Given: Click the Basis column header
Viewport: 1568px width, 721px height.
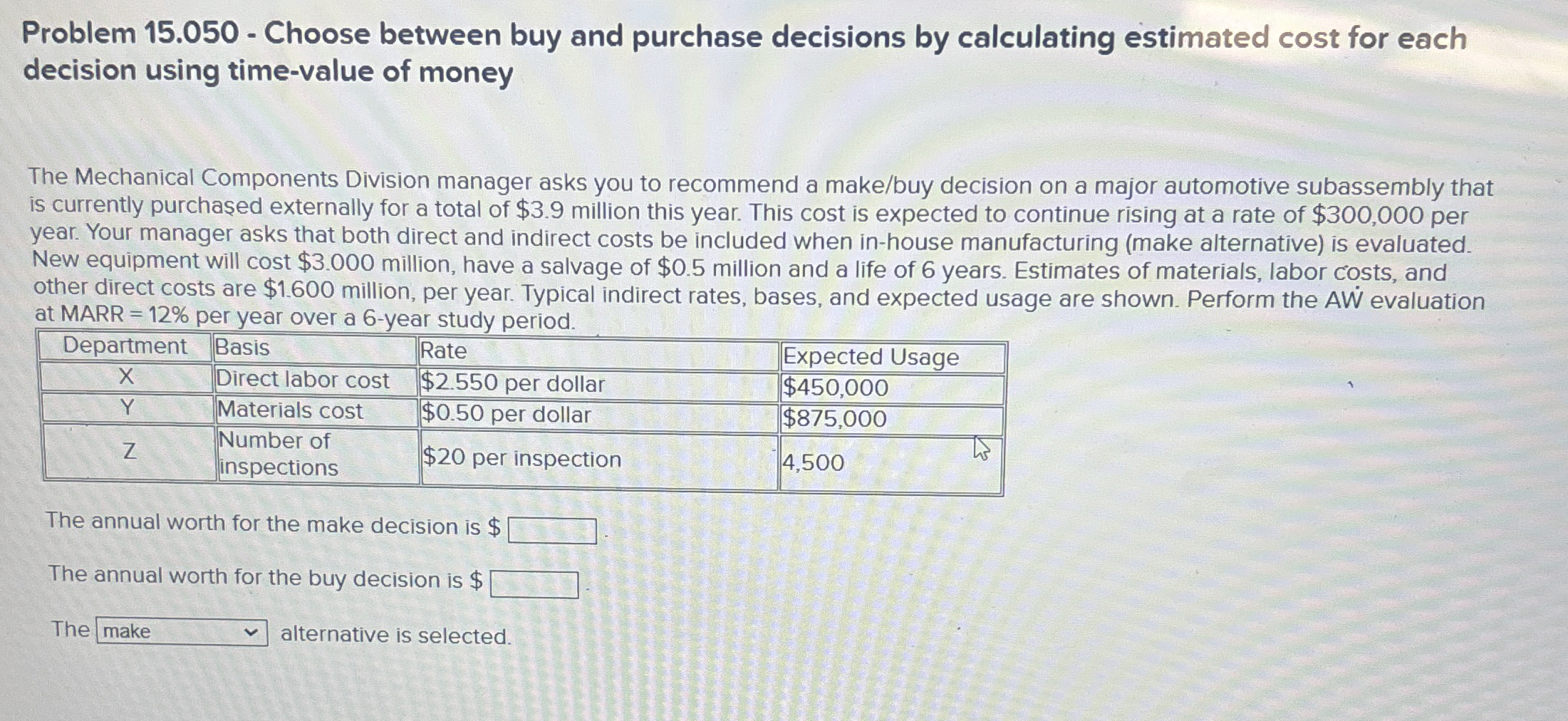Looking at the screenshot, I should click(241, 347).
